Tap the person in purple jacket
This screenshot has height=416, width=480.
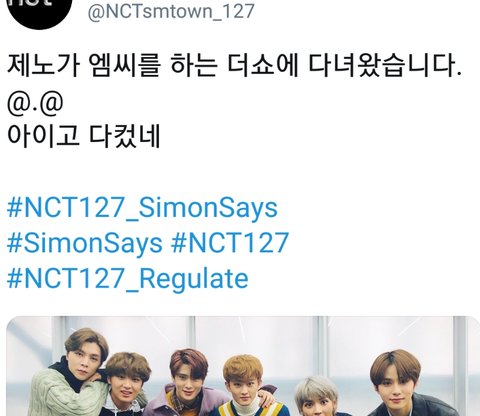tap(187, 383)
